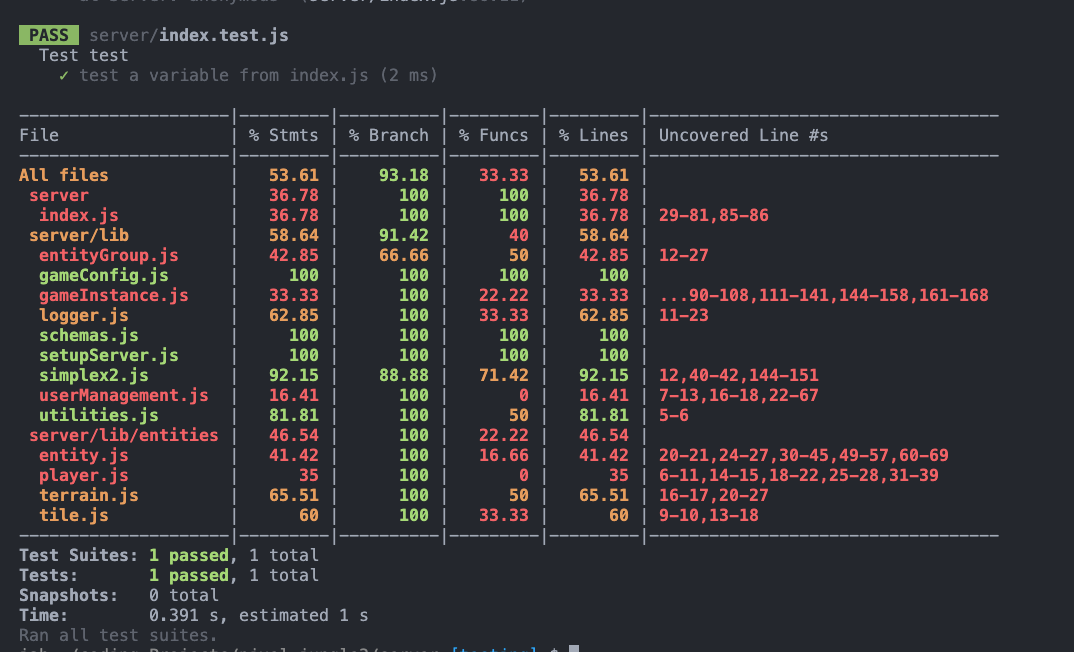The width and height of the screenshot is (1074, 652).
Task: Click the green PASS badge
Action: pyautogui.click(x=49, y=35)
